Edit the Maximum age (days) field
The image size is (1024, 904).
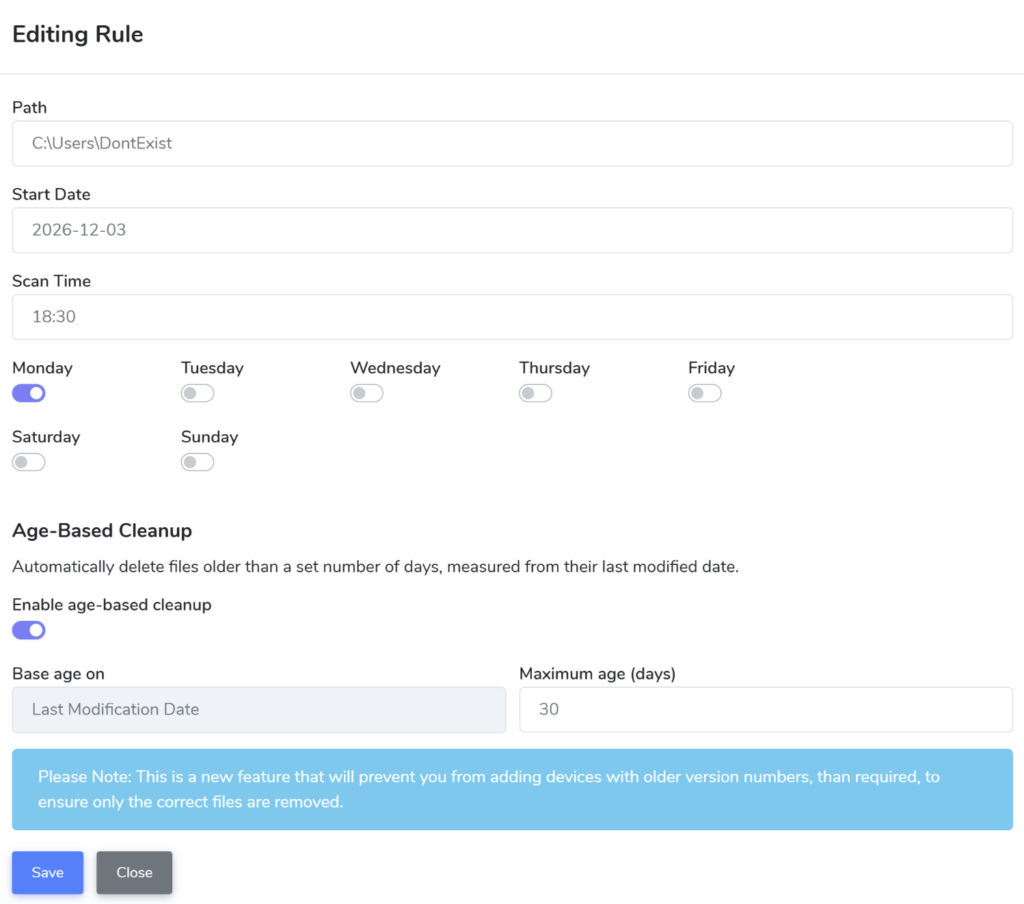pyautogui.click(x=766, y=709)
